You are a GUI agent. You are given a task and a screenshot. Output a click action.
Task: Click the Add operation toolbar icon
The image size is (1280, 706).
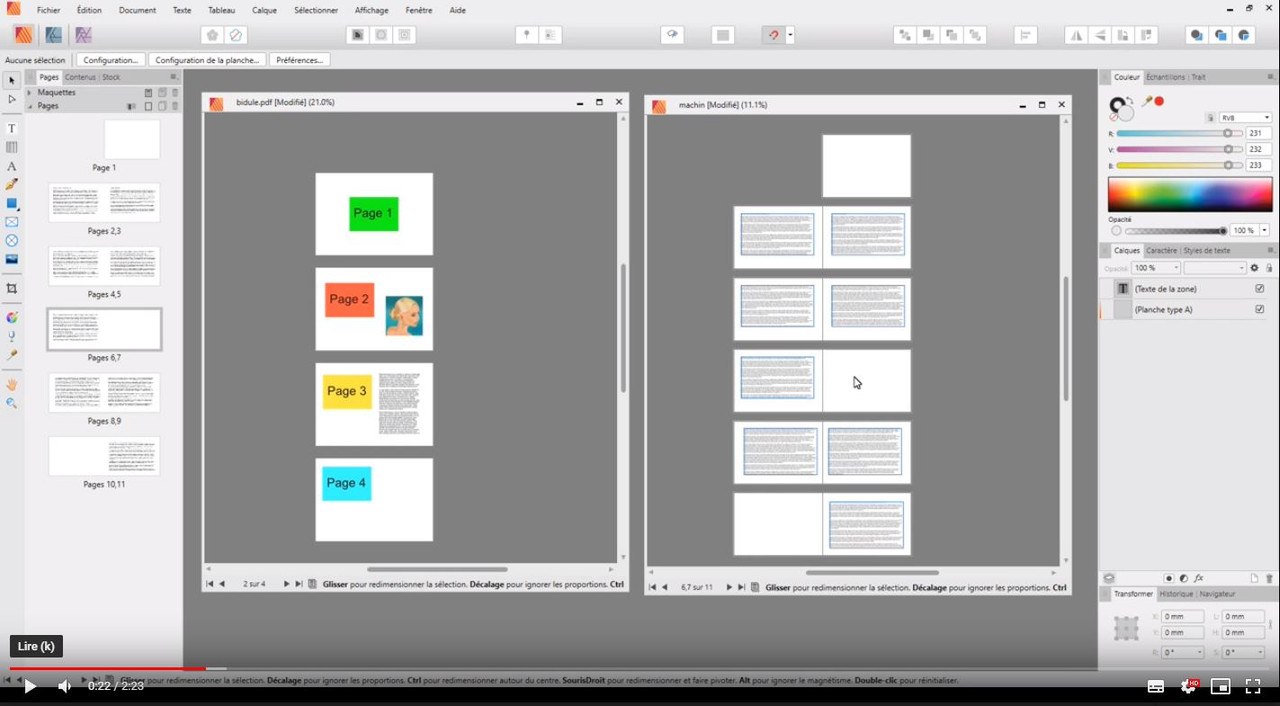(1197, 35)
